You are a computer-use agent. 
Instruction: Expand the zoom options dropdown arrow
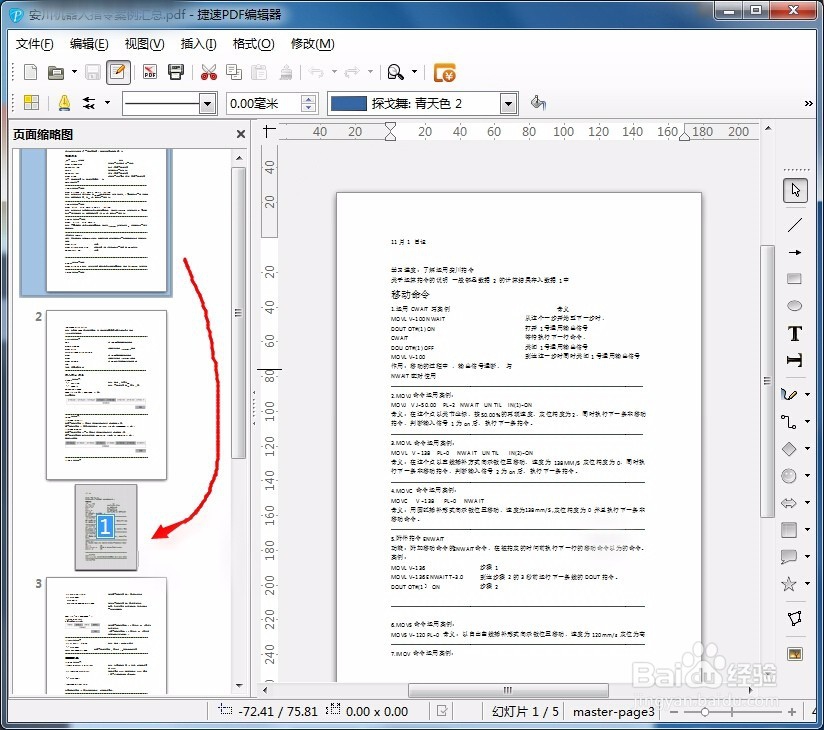click(414, 71)
